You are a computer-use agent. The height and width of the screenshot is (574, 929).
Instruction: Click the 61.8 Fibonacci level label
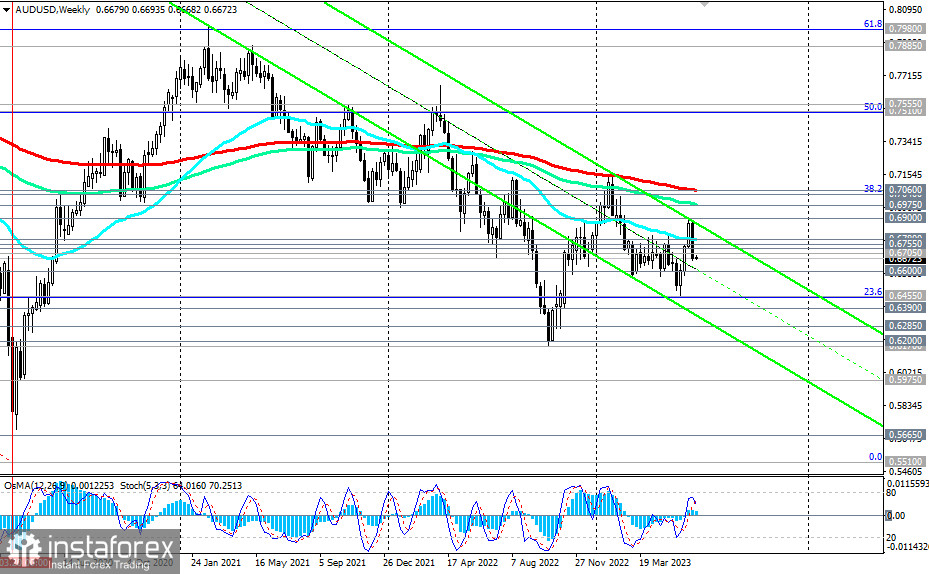[873, 24]
